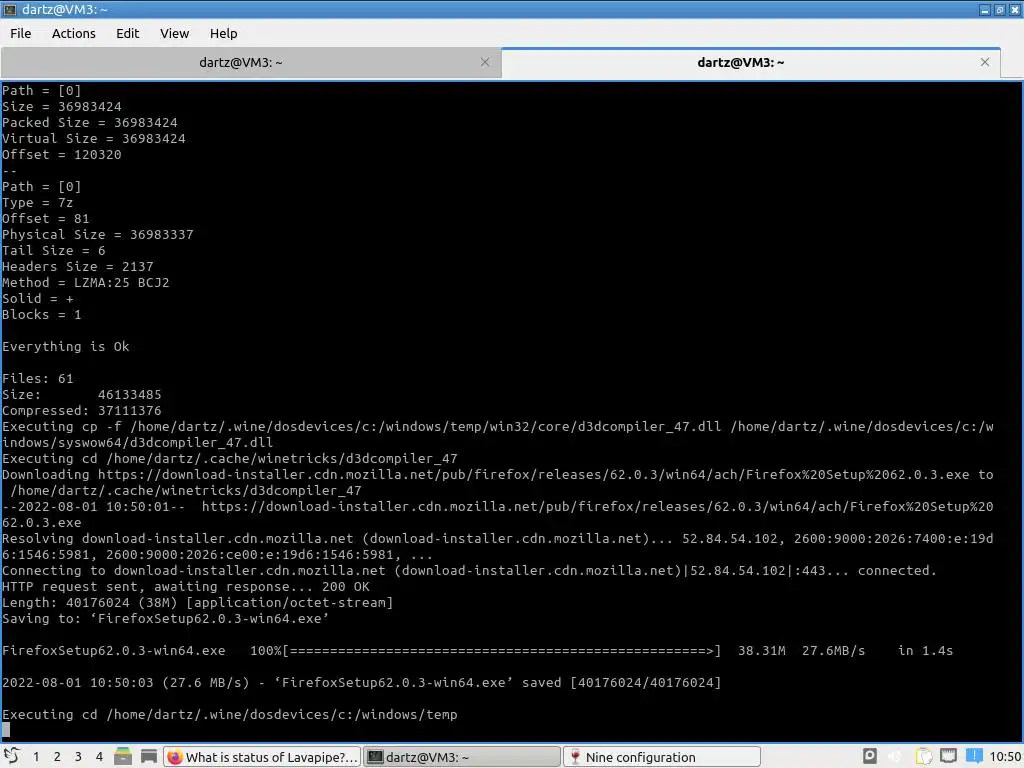The height and width of the screenshot is (768, 1024).
Task: Switch to workspace 4
Action: 99,757
